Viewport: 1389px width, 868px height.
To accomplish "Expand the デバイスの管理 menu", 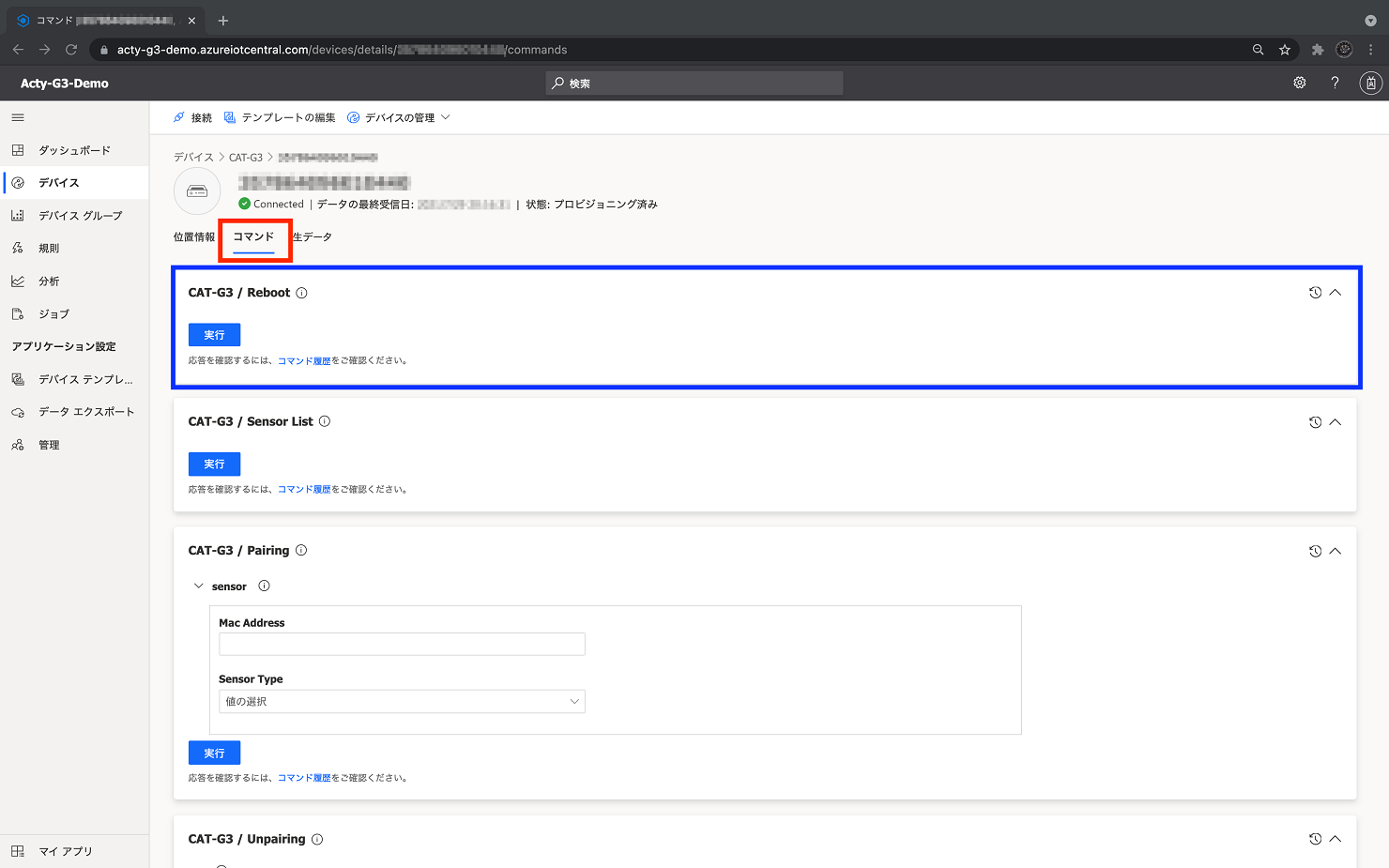I will point(399,117).
